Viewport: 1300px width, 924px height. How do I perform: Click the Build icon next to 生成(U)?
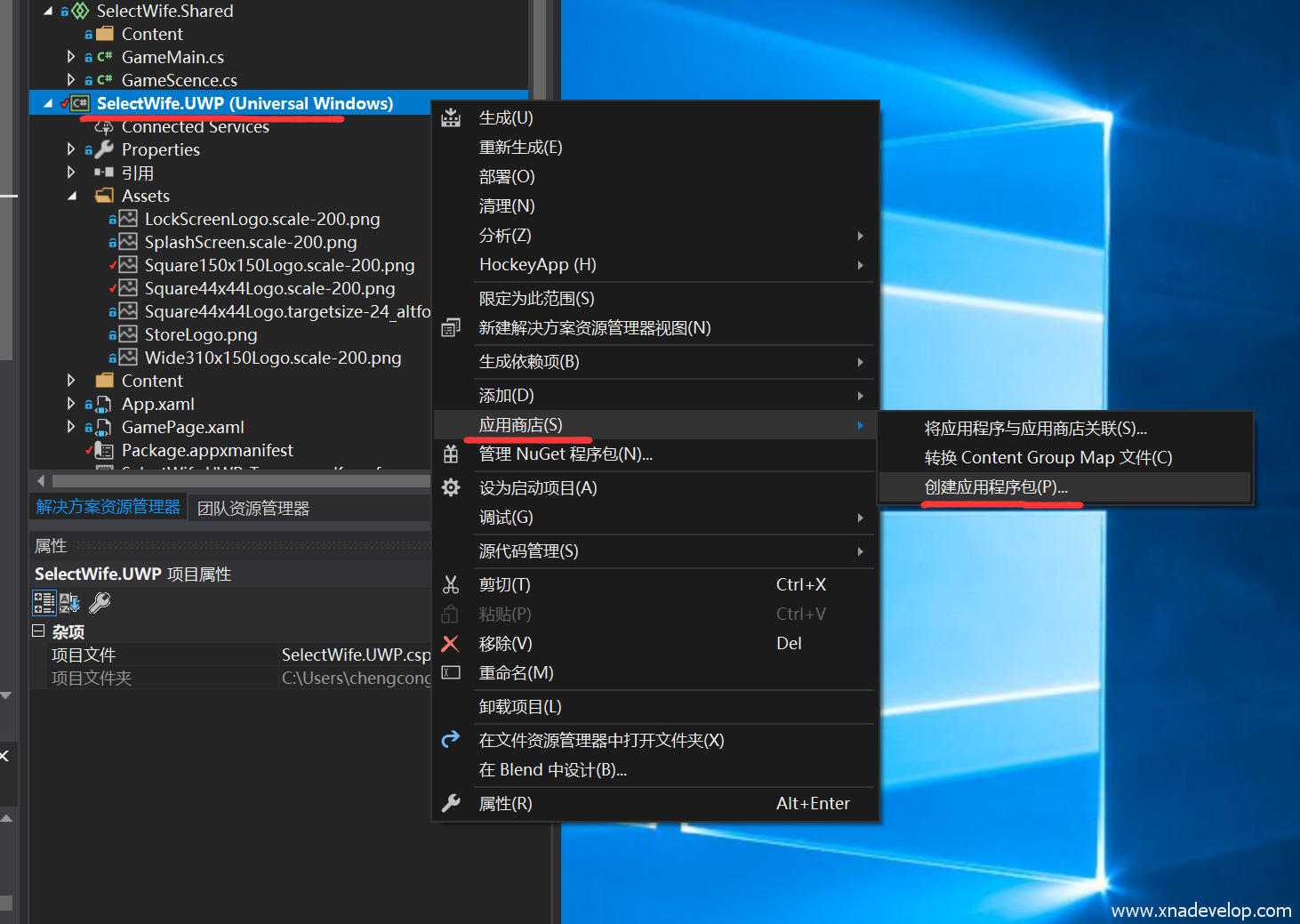pyautogui.click(x=451, y=117)
